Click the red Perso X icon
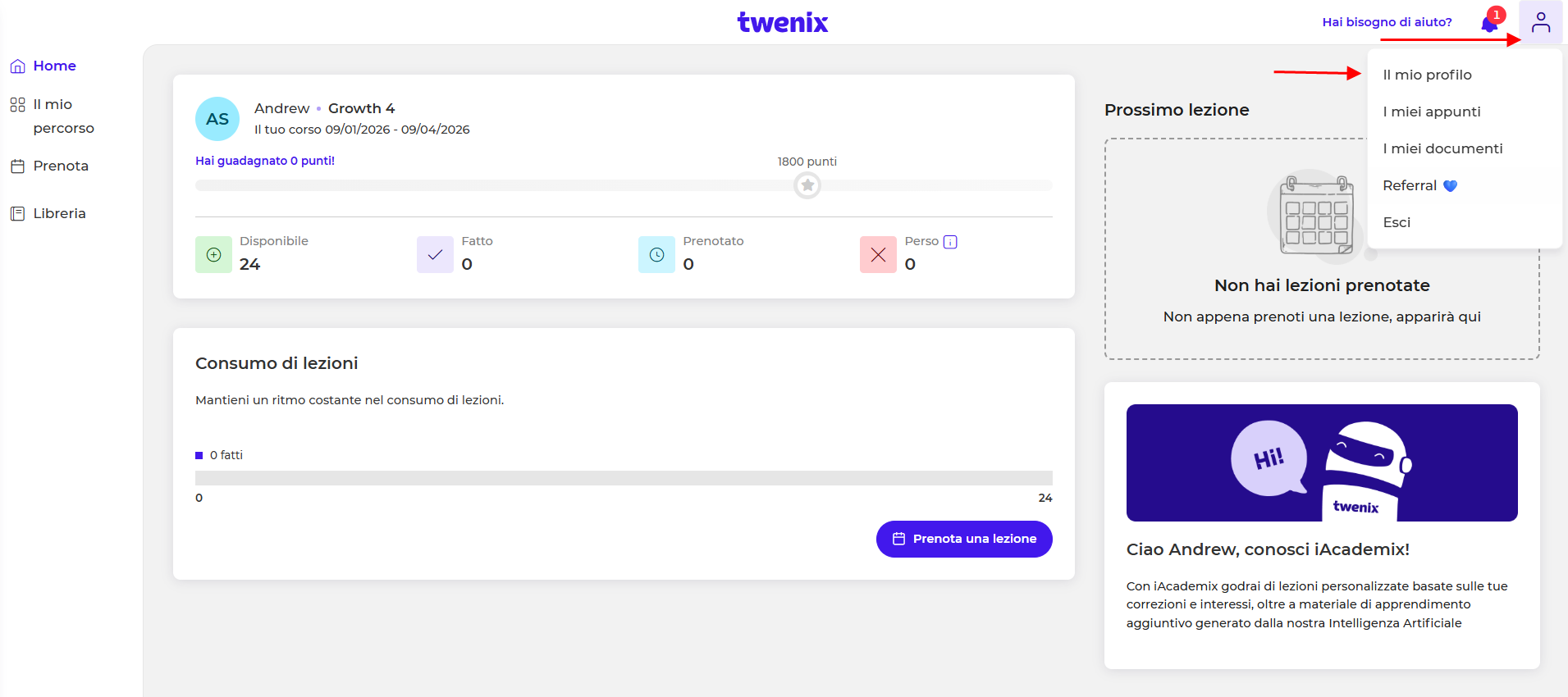The height and width of the screenshot is (697, 1568). [878, 255]
